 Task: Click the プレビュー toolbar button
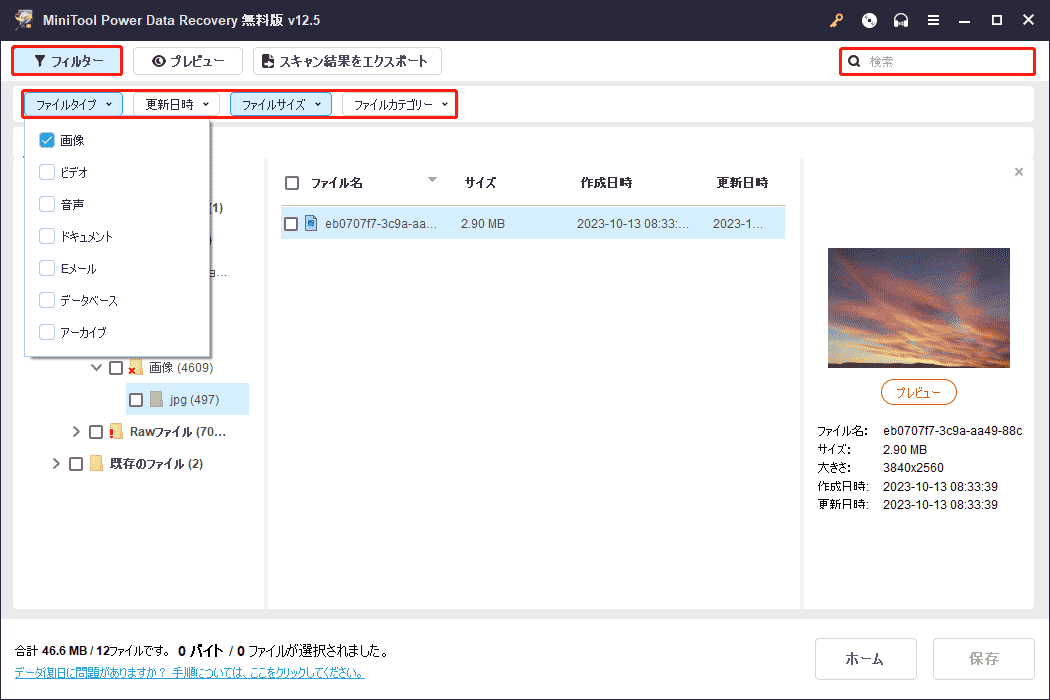click(x=188, y=61)
